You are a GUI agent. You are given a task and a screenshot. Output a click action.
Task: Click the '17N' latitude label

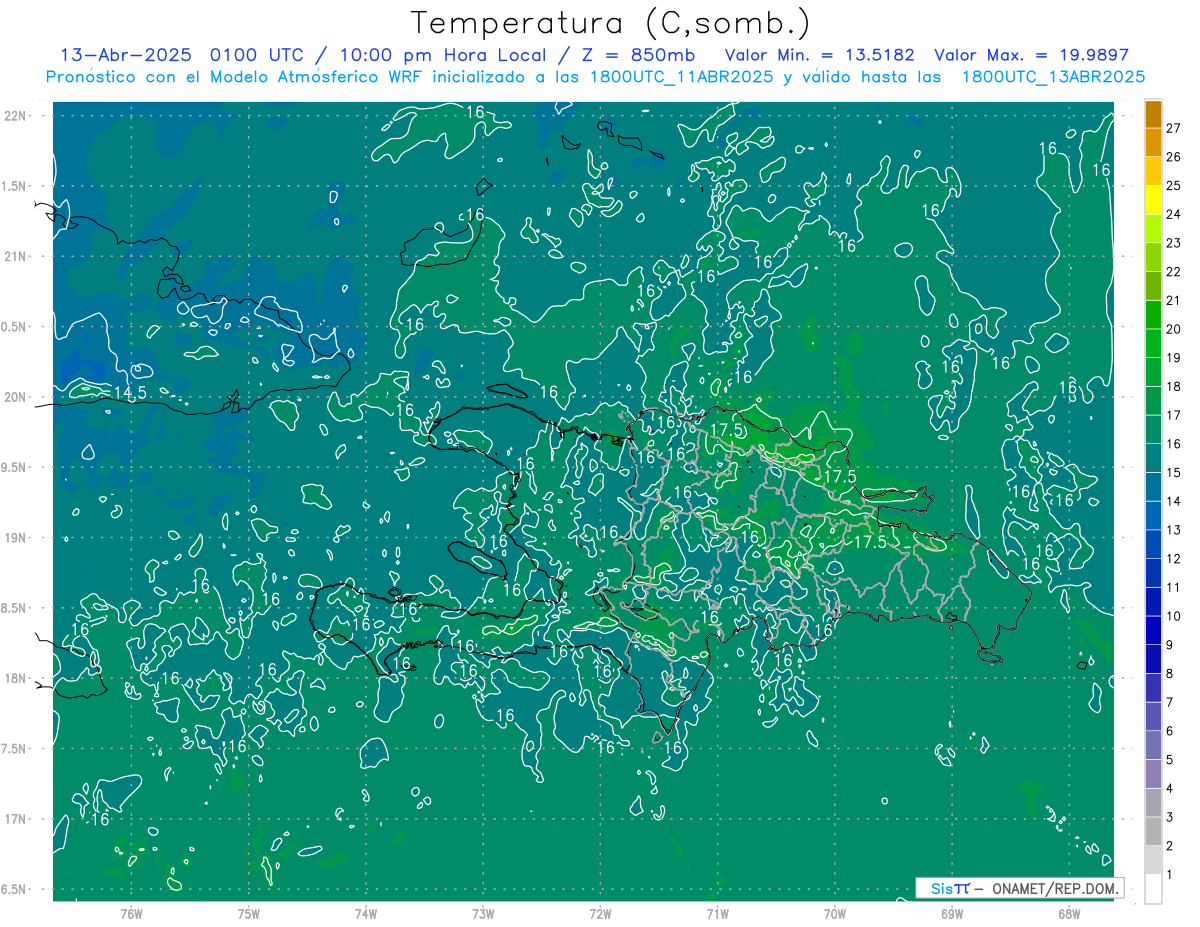[x=15, y=819]
